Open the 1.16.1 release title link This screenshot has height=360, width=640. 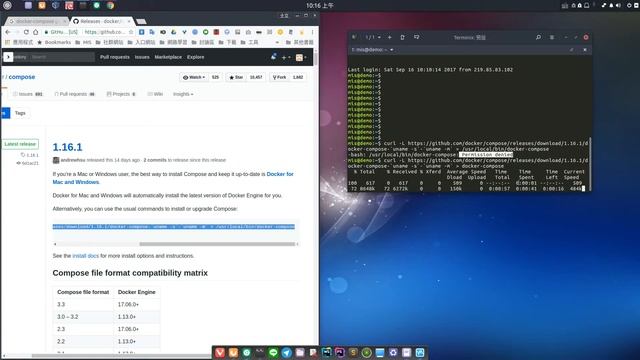click(x=67, y=147)
